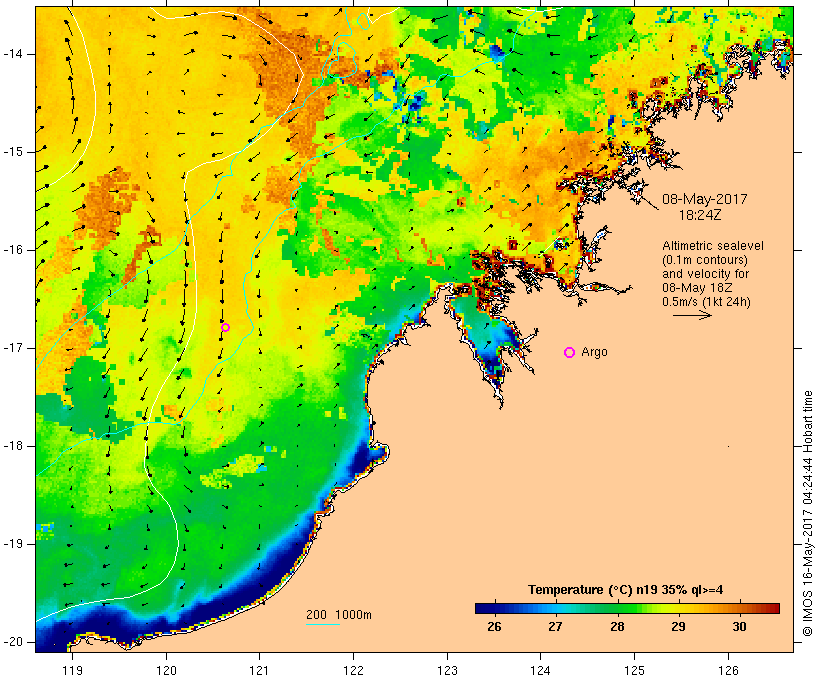820x680 pixels.
Task: Click the 'Temperature (°C) n19 35% ql>=4' title
Action: (x=625, y=590)
